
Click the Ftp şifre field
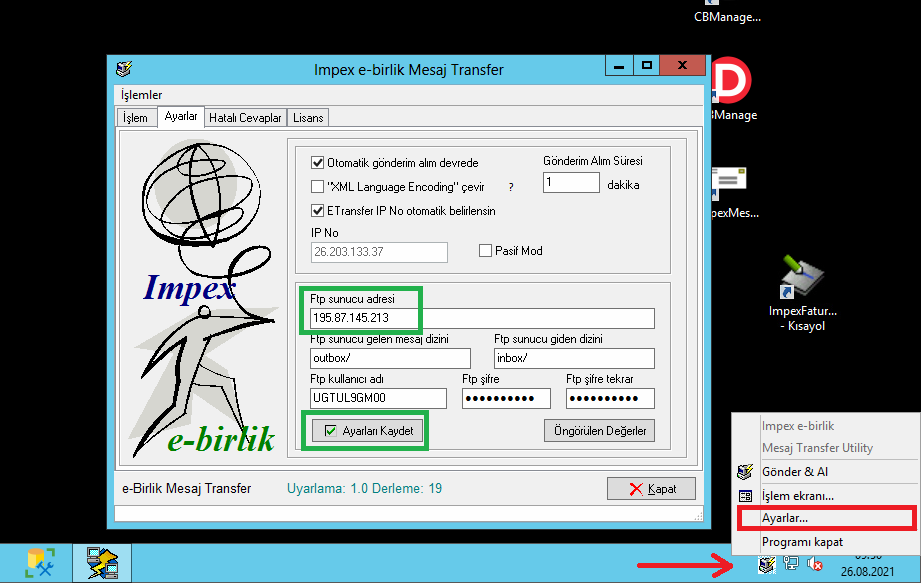click(x=506, y=398)
